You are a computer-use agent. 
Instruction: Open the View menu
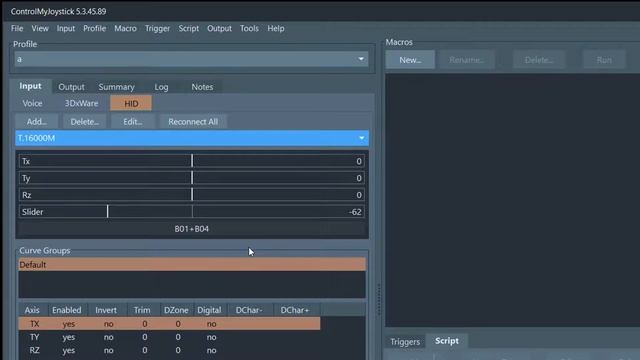click(x=40, y=28)
